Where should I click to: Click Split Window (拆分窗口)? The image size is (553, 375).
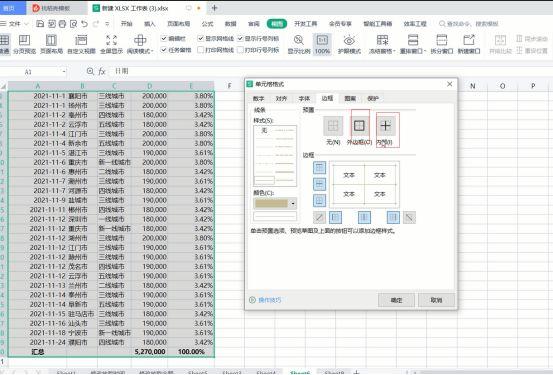click(442, 44)
